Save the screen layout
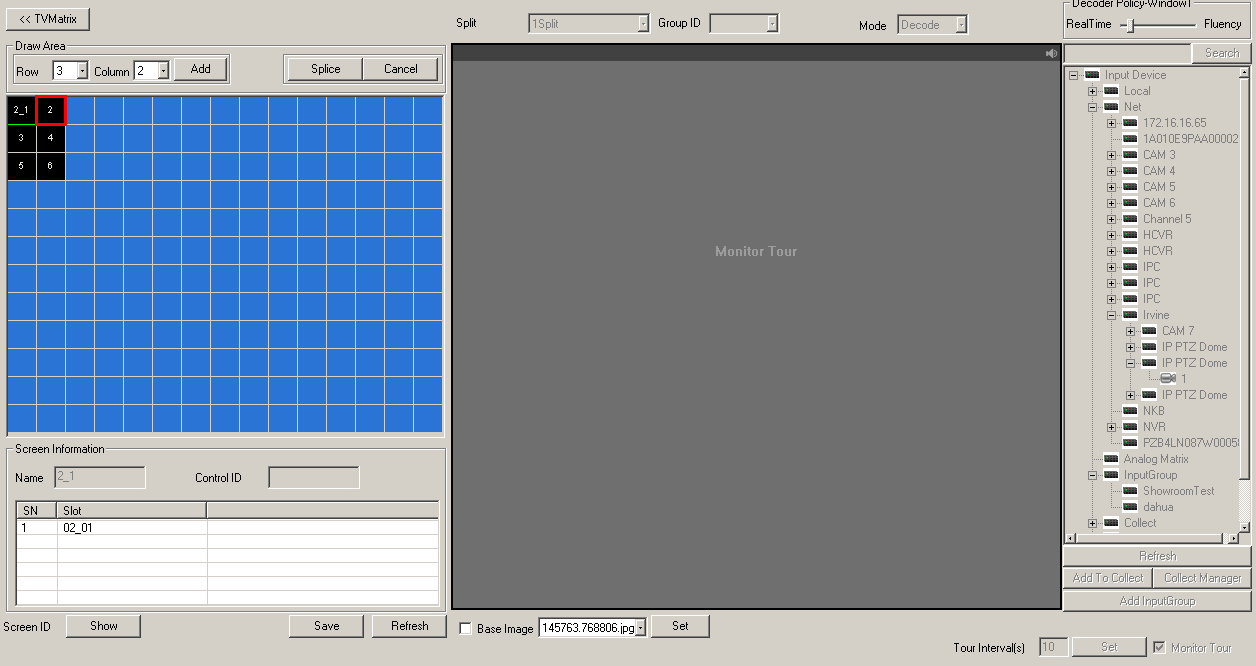The image size is (1256, 666). click(327, 626)
